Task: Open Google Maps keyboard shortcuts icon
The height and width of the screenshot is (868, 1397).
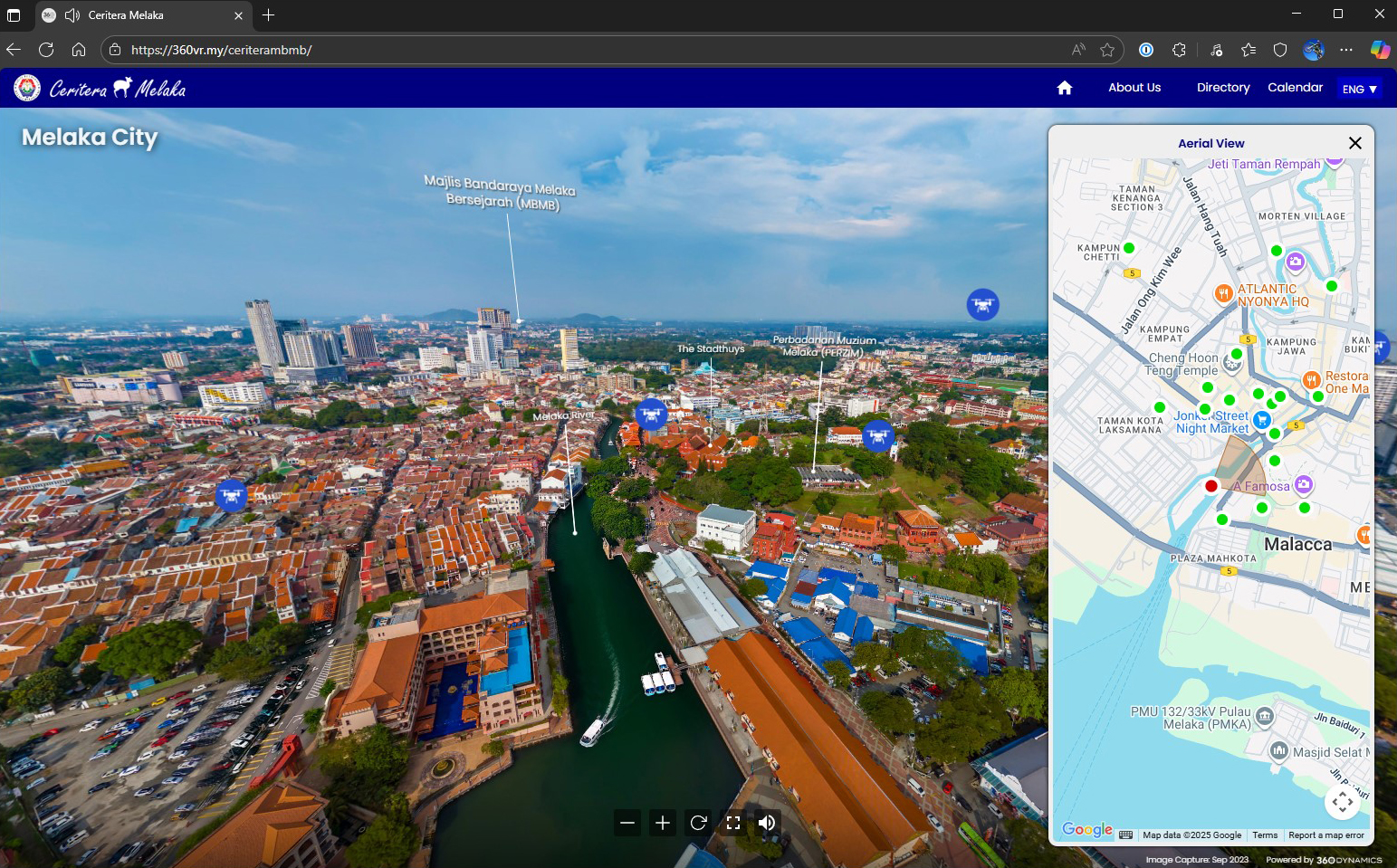Action: pyautogui.click(x=1124, y=835)
